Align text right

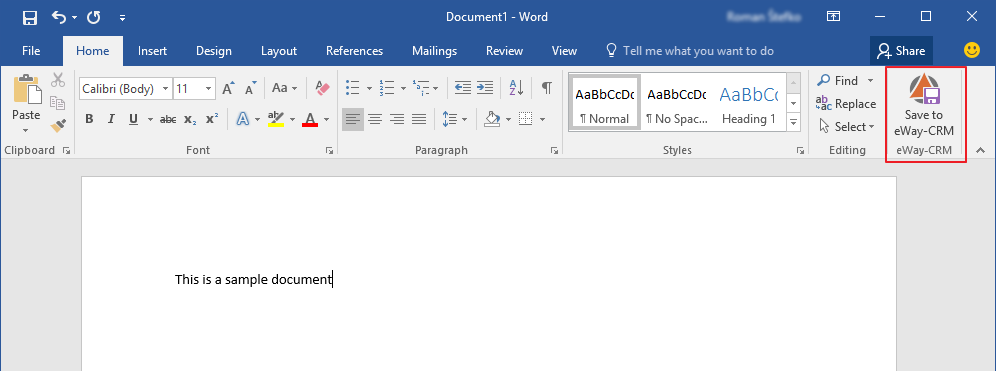397,119
